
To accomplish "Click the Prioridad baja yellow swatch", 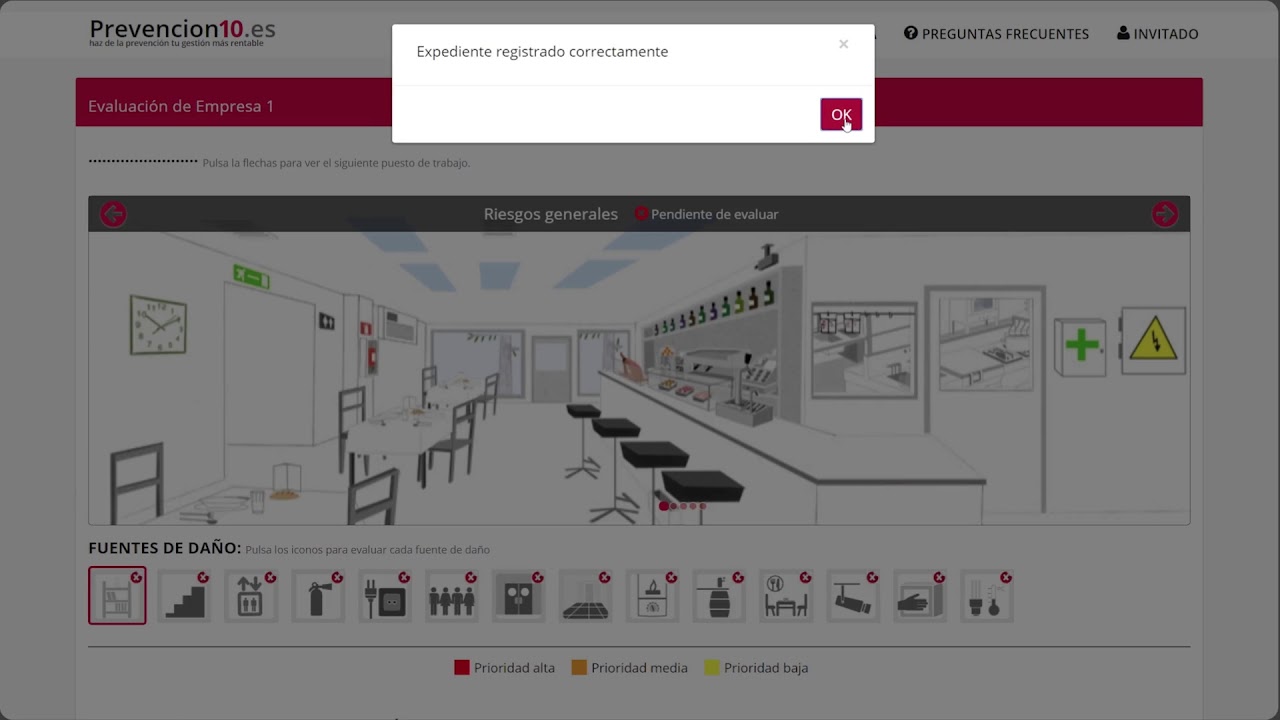I will [x=712, y=667].
